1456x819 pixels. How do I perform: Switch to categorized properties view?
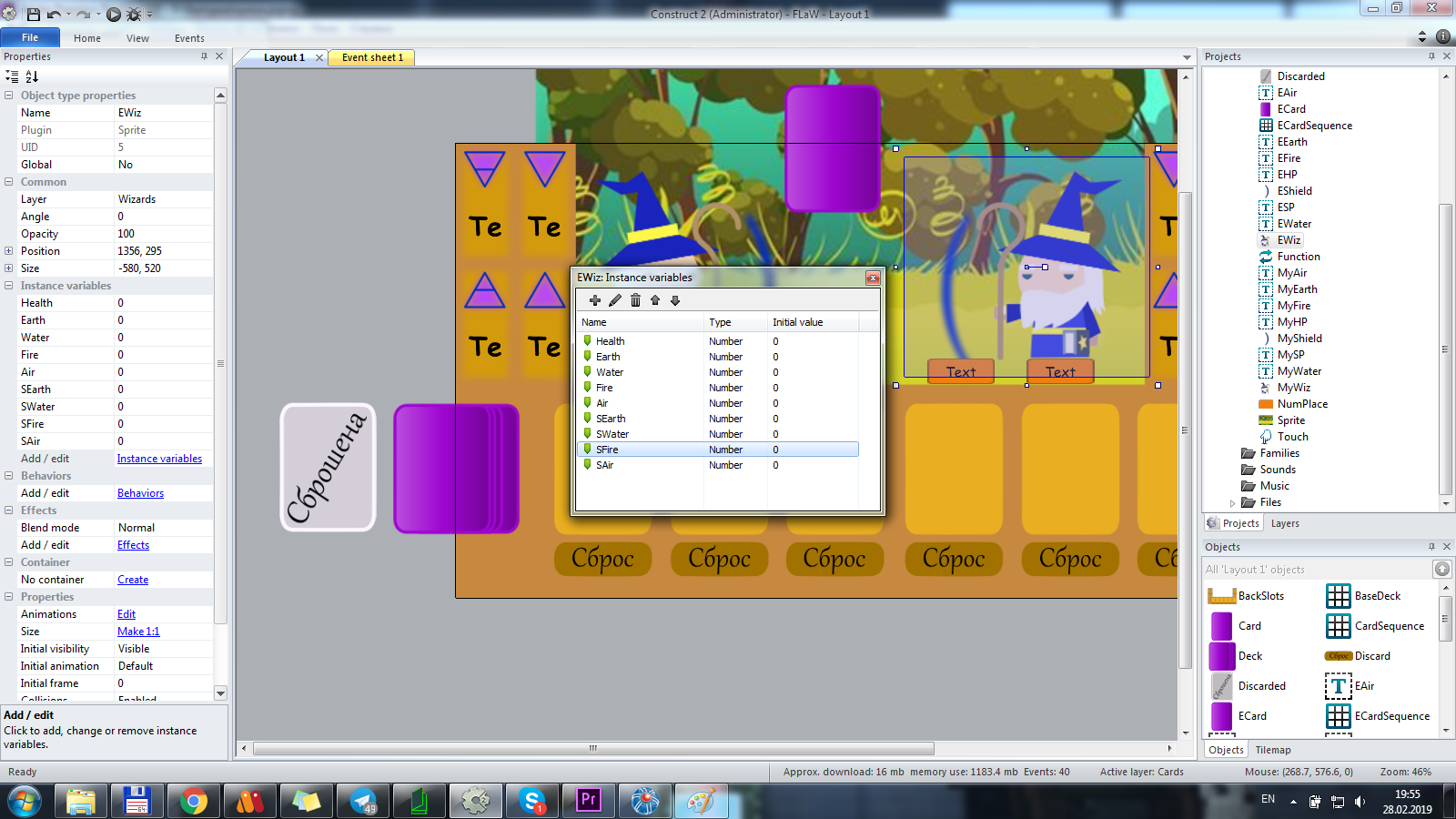click(x=12, y=76)
